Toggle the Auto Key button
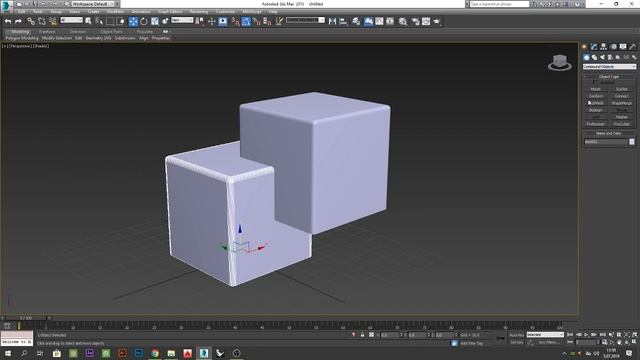 point(516,335)
